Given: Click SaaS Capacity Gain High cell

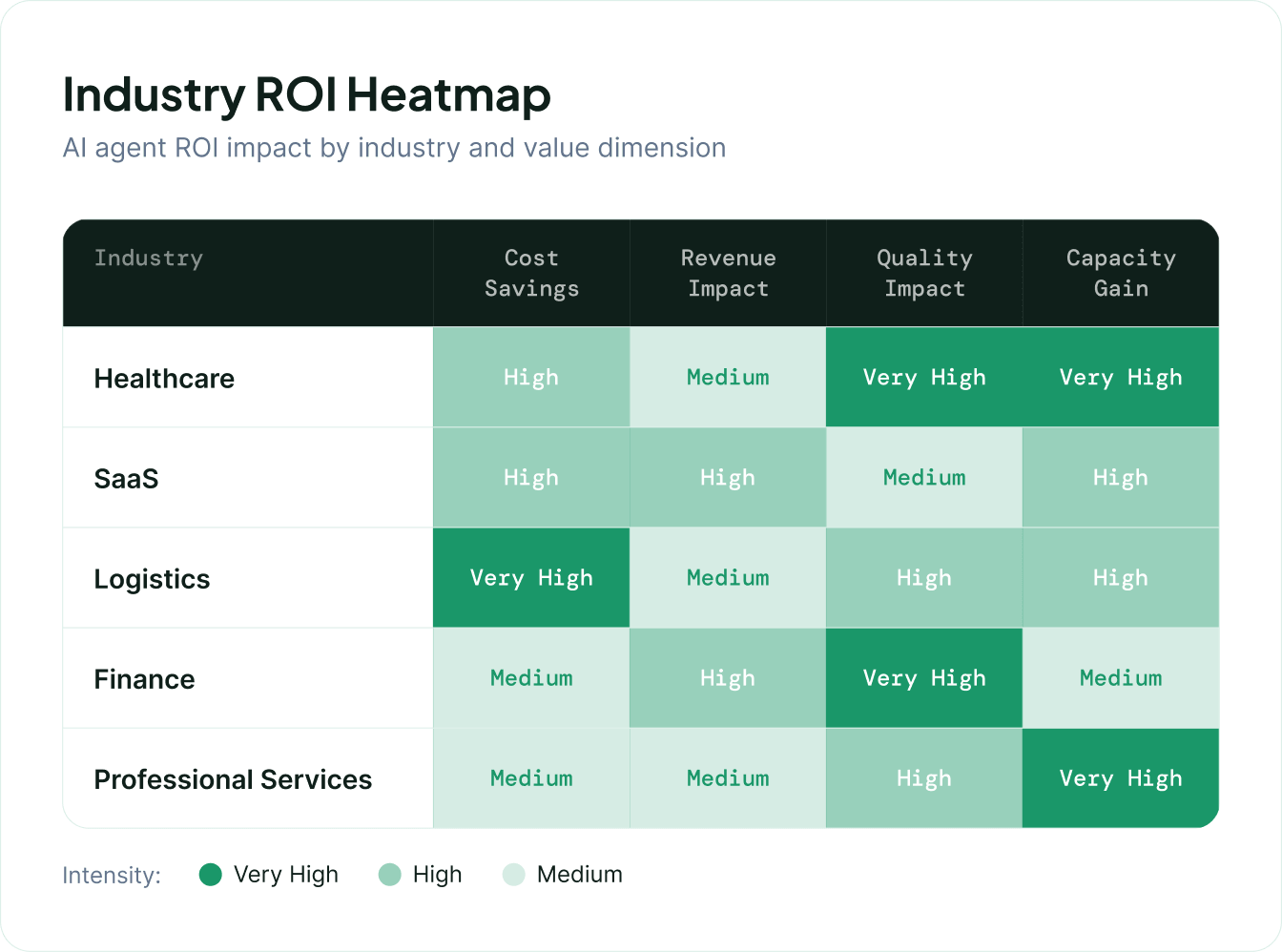Looking at the screenshot, I should [x=1121, y=477].
